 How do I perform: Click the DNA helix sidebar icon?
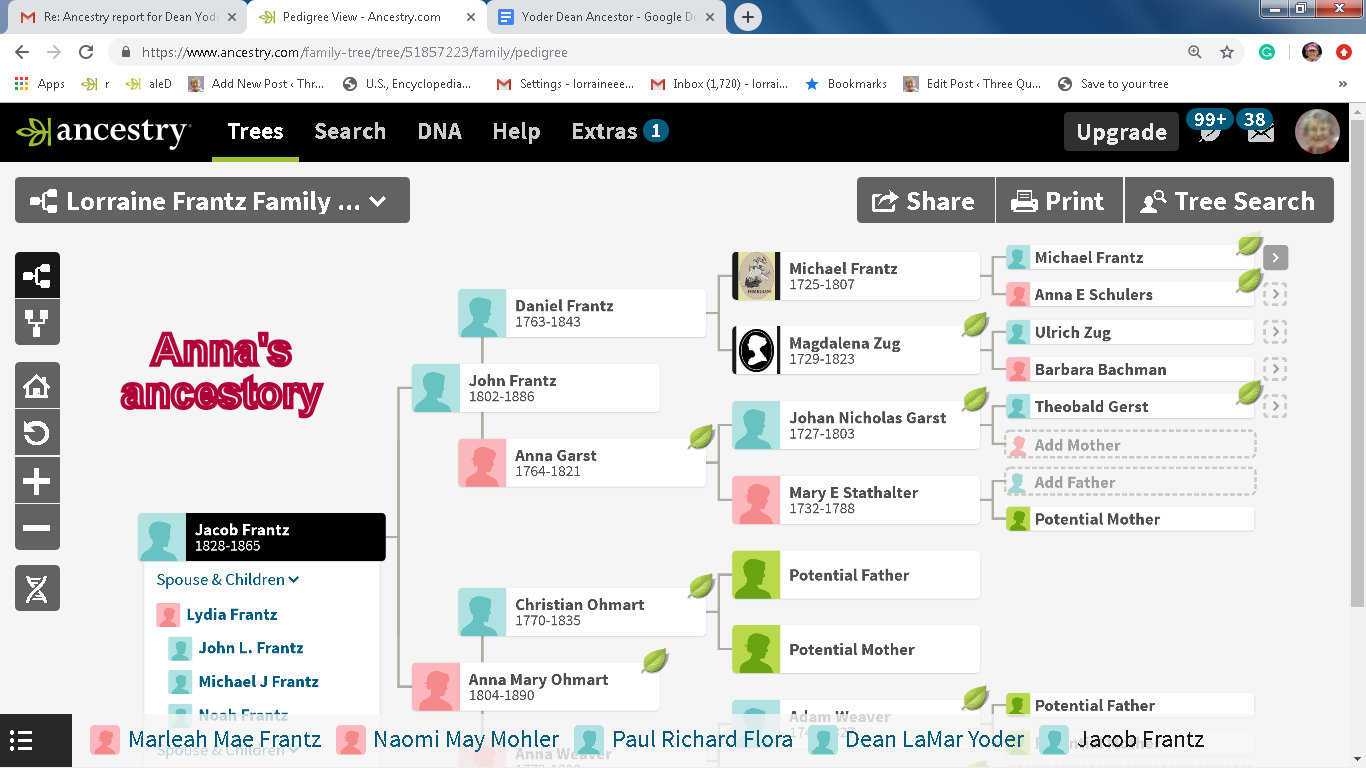tap(37, 588)
